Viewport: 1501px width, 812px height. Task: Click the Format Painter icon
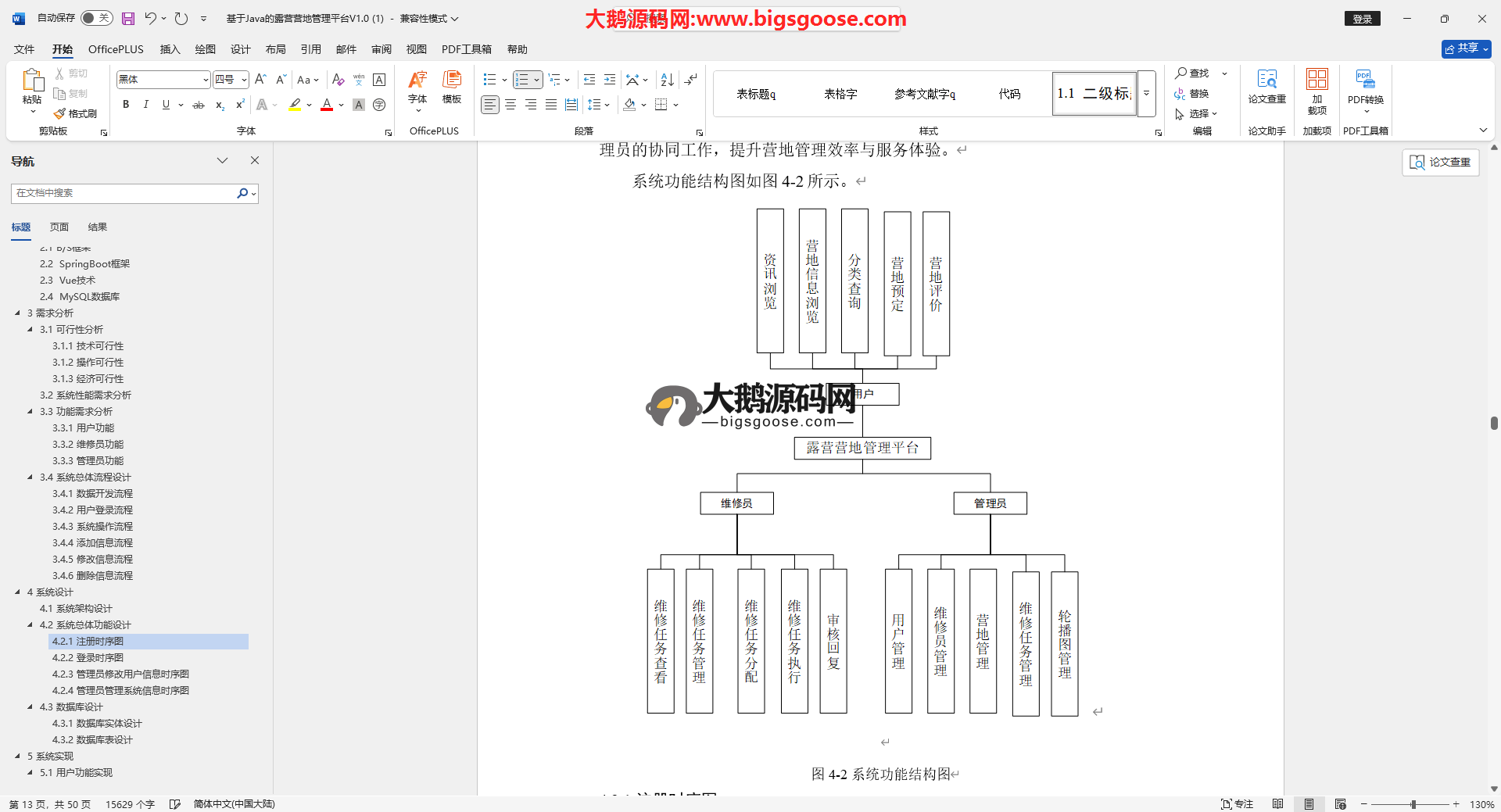(x=76, y=113)
